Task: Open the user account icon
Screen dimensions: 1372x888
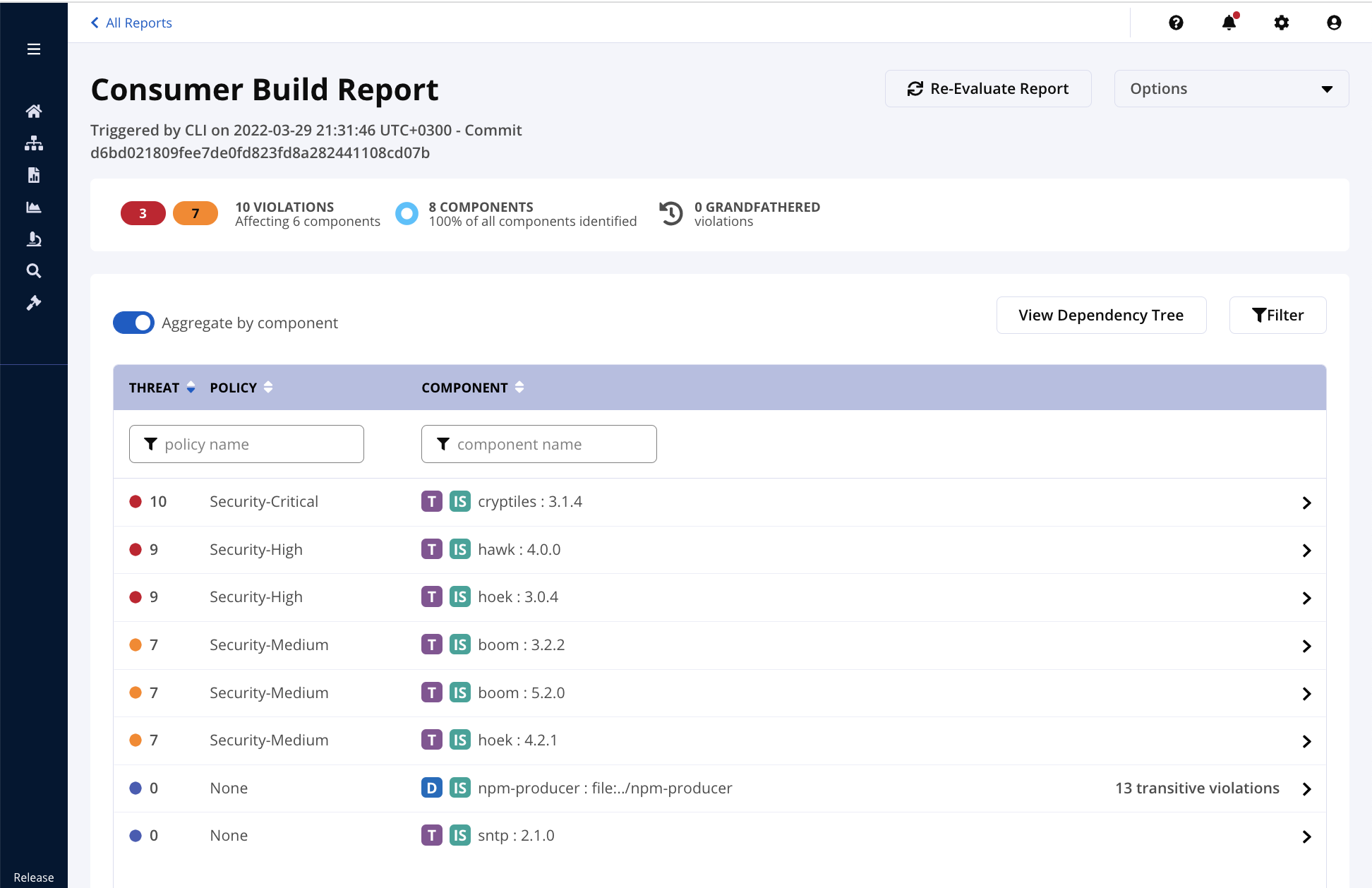Action: (1334, 23)
